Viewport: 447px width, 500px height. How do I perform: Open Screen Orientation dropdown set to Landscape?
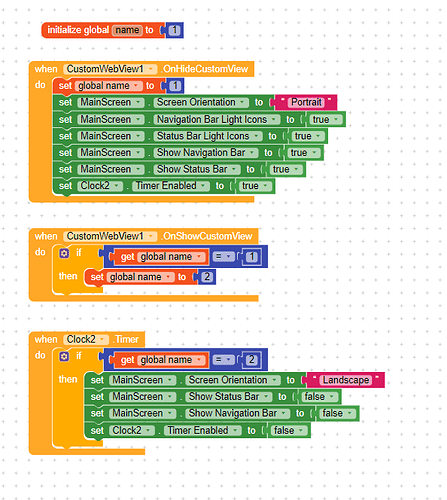[x=233, y=380]
